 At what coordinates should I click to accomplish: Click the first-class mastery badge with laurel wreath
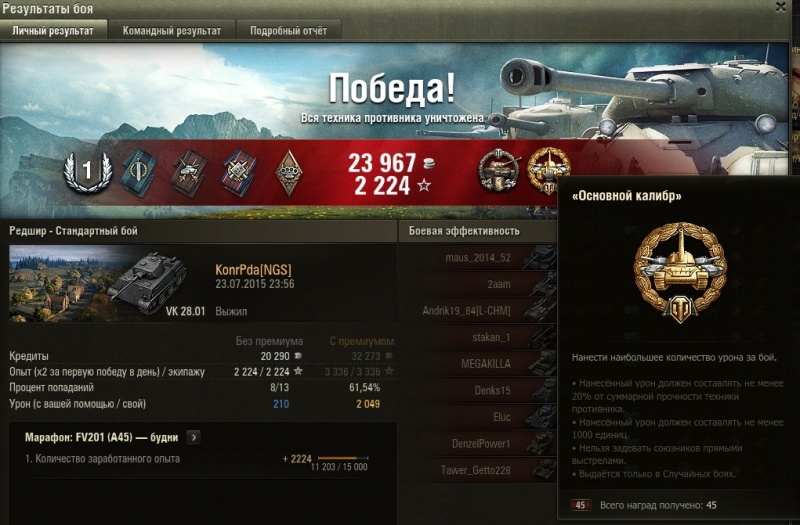(x=88, y=171)
